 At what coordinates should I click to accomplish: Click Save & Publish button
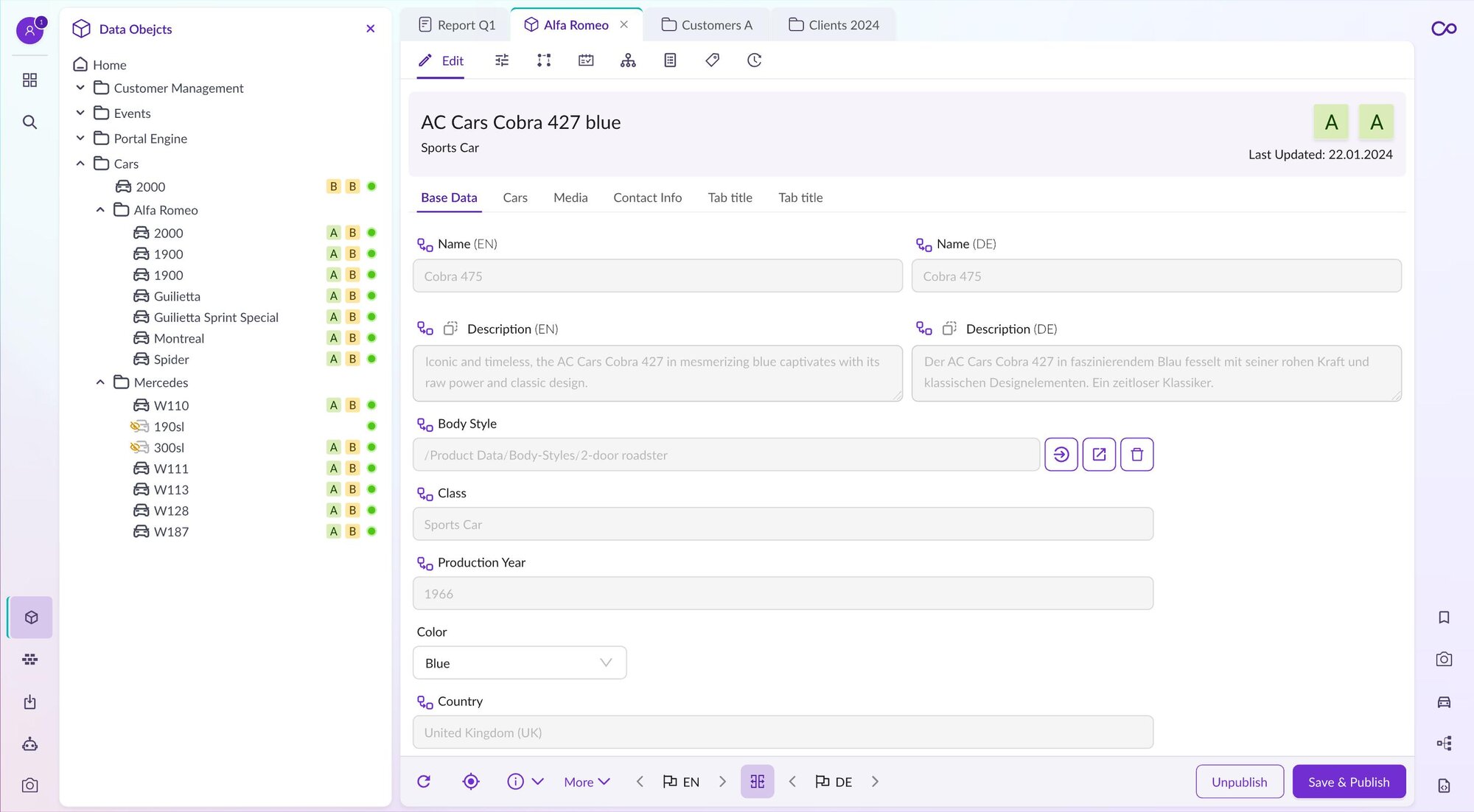tap(1349, 782)
